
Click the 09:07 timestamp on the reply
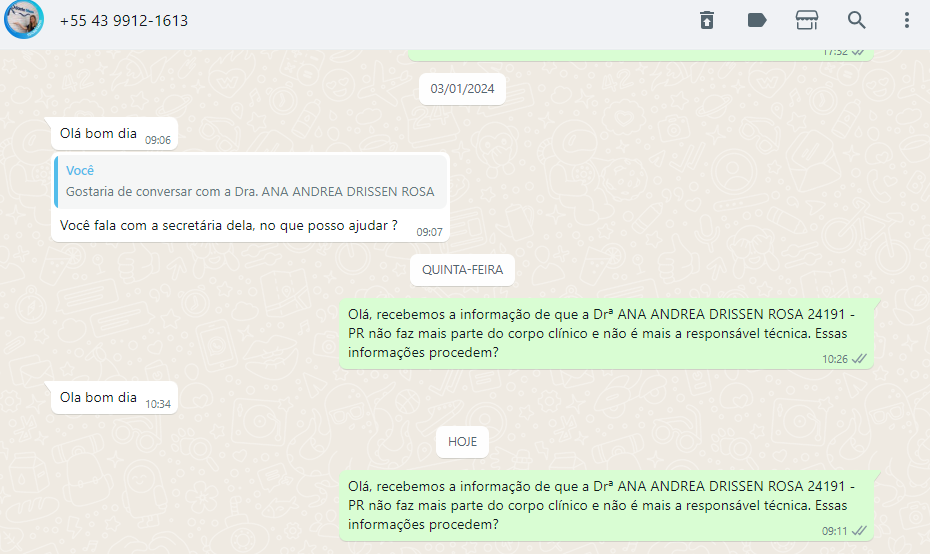click(x=429, y=232)
